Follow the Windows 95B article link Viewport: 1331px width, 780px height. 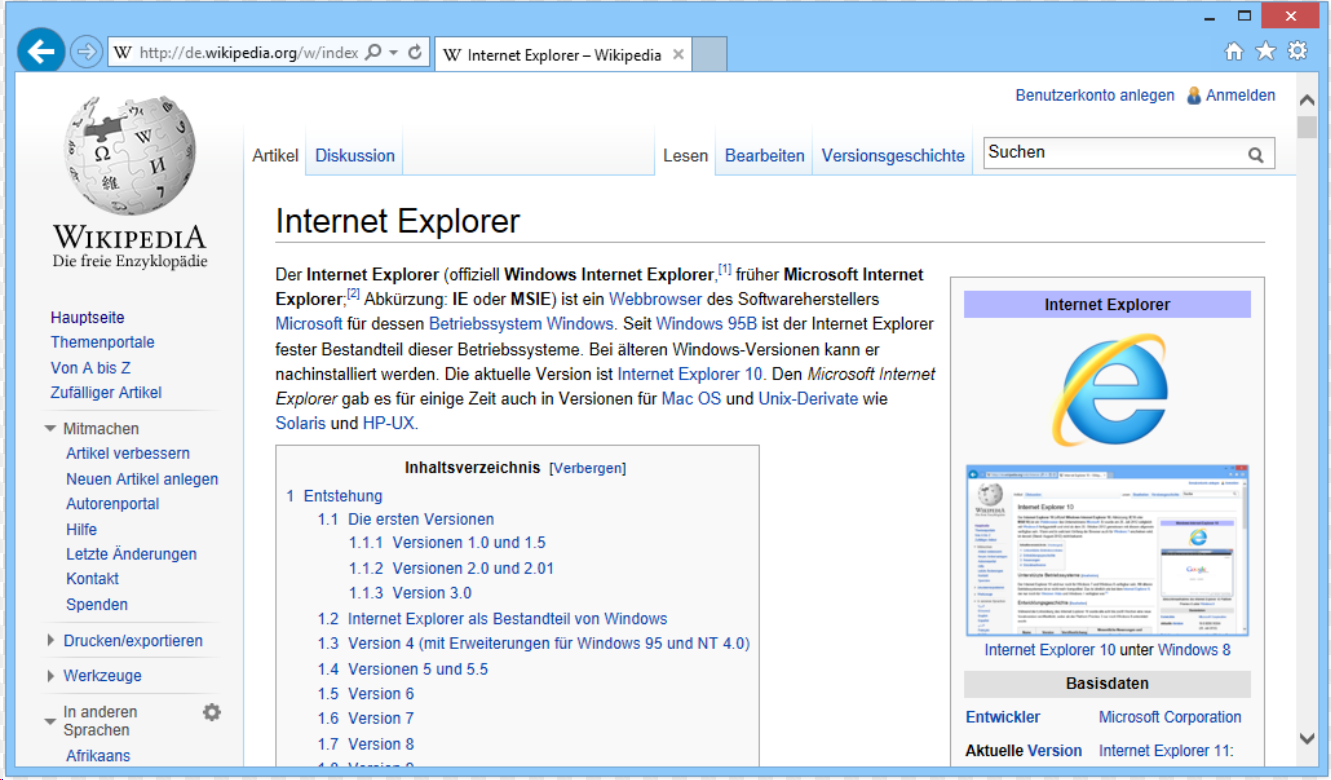tap(706, 324)
